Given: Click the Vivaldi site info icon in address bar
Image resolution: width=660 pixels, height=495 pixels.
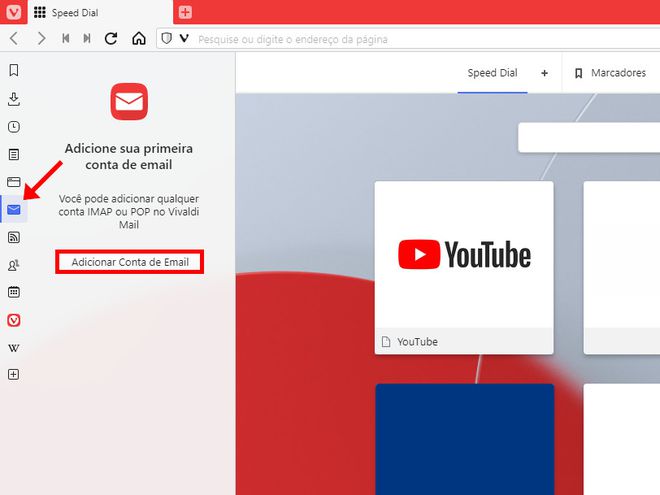Looking at the screenshot, I should pos(184,39).
